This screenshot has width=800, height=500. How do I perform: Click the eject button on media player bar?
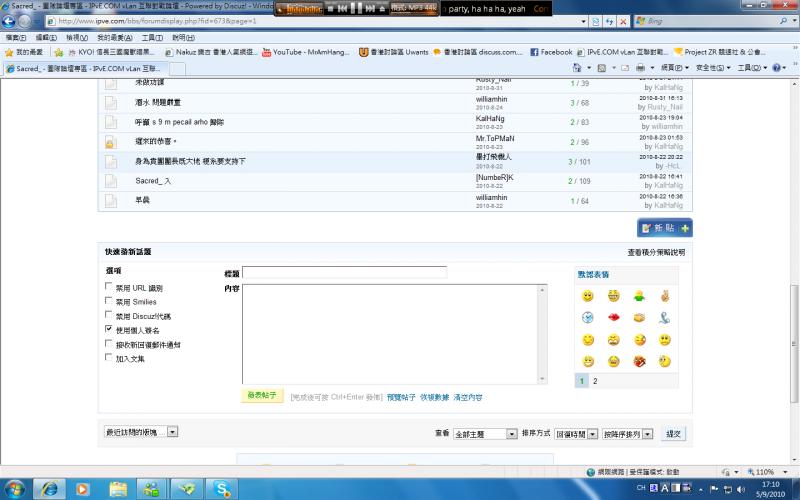tap(382, 9)
